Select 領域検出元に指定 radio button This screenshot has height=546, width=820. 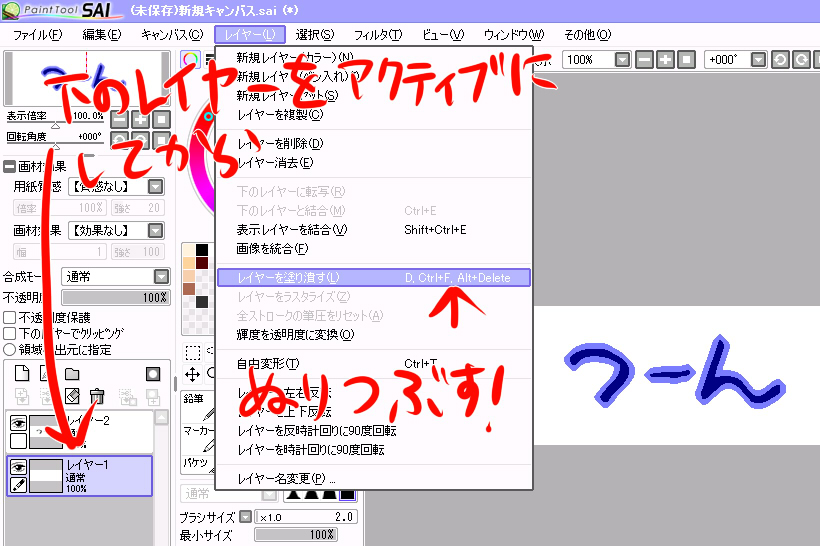coord(9,349)
